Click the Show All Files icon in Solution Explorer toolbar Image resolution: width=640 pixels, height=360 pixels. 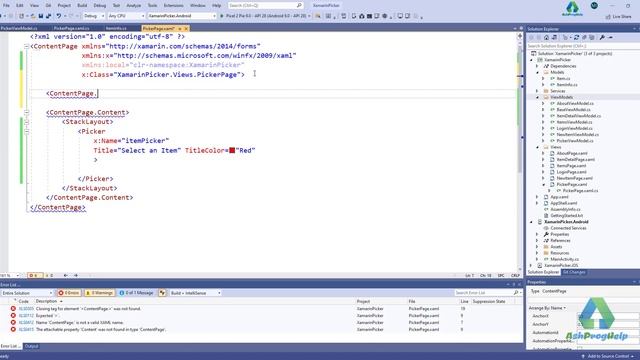click(592, 37)
